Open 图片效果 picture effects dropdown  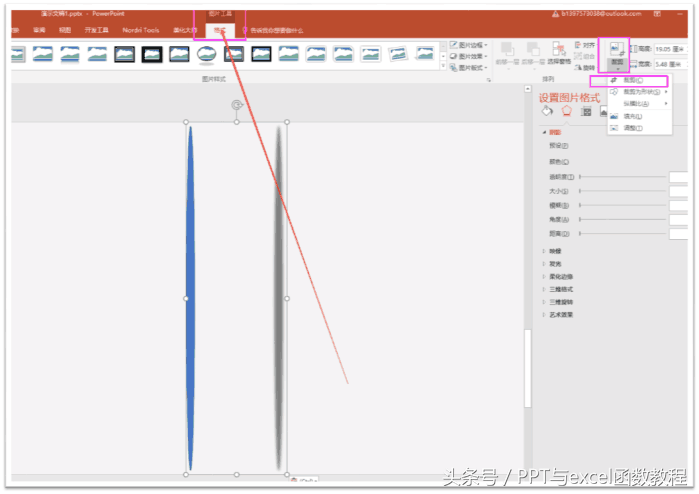[469, 56]
